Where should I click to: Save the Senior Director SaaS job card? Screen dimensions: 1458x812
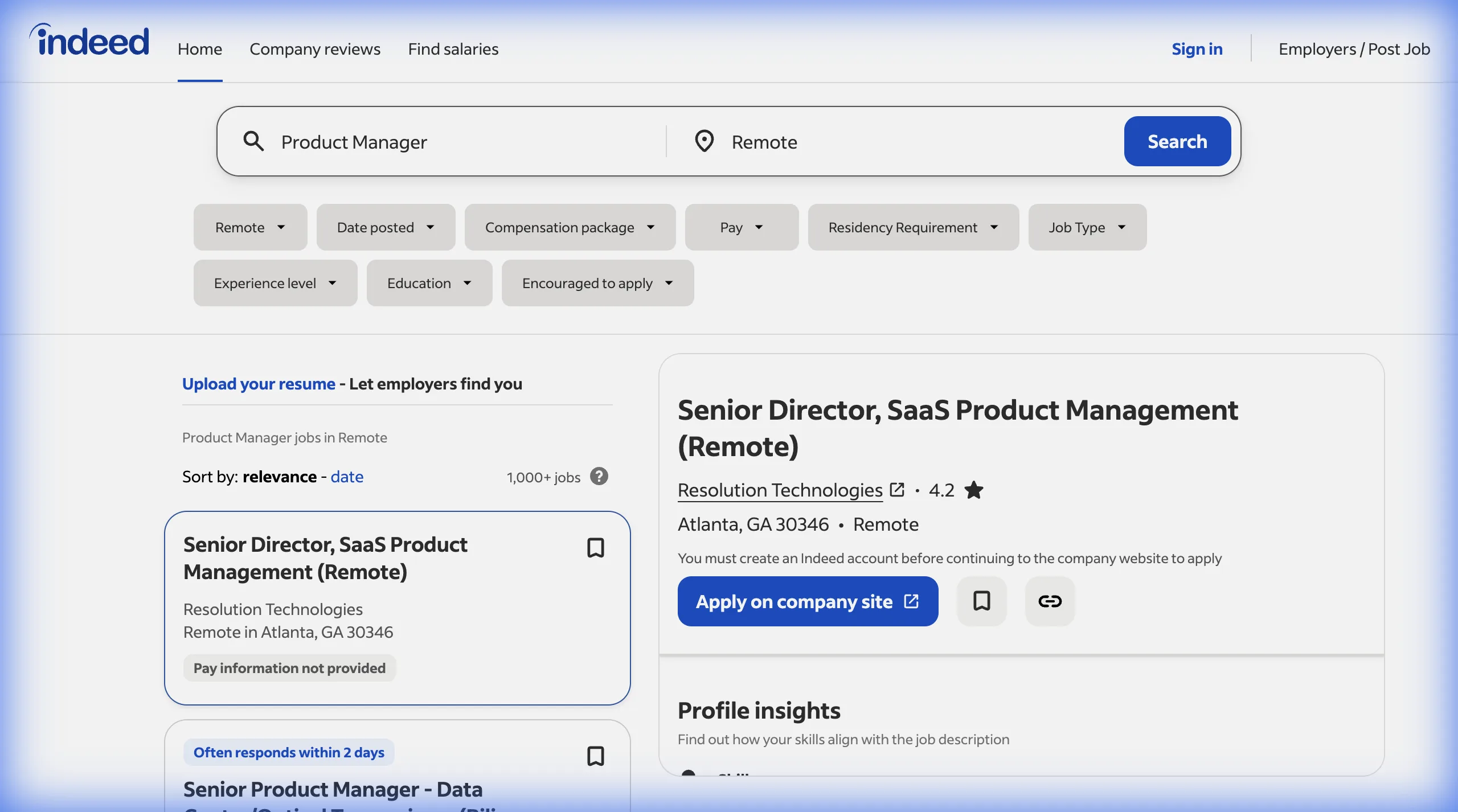pyautogui.click(x=595, y=548)
